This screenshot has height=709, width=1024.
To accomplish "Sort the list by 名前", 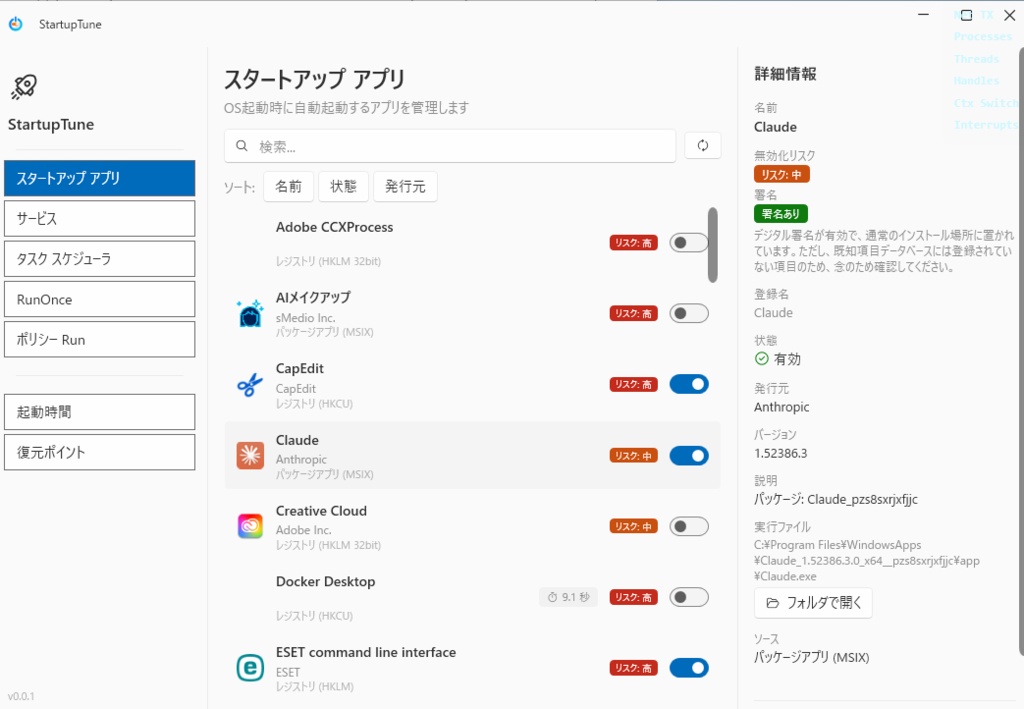I will tap(289, 187).
